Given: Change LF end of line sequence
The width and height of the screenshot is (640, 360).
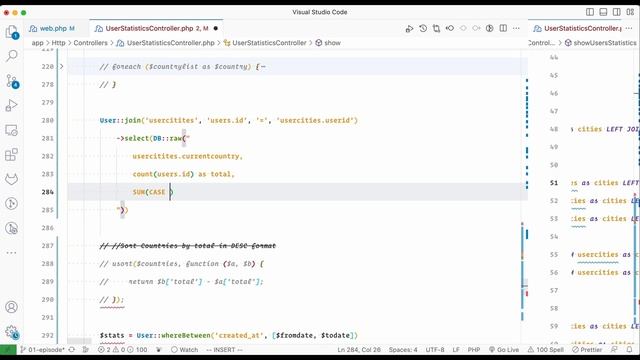Looking at the screenshot, I should (x=456, y=350).
